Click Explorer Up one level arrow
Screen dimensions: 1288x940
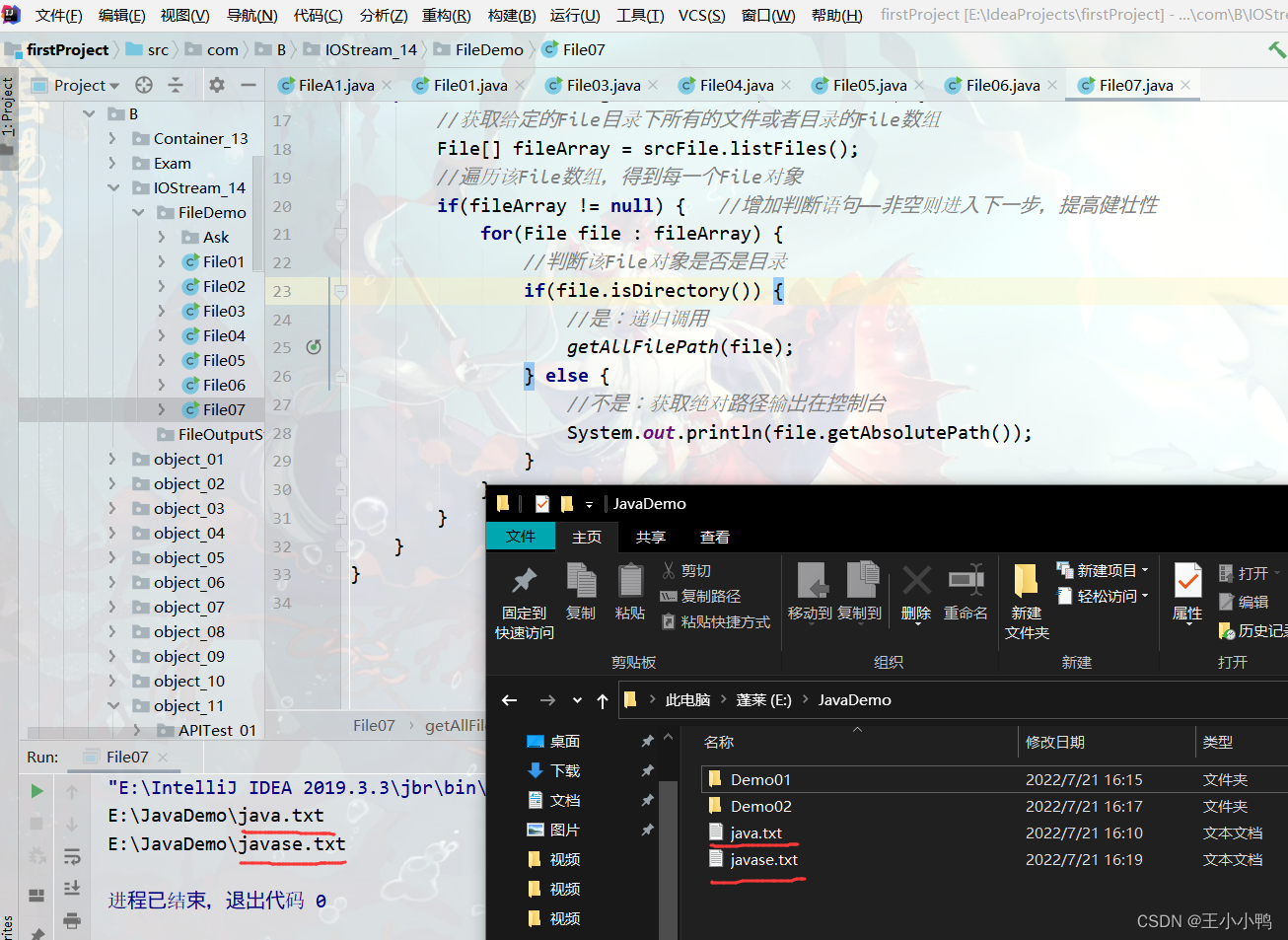[x=603, y=700]
